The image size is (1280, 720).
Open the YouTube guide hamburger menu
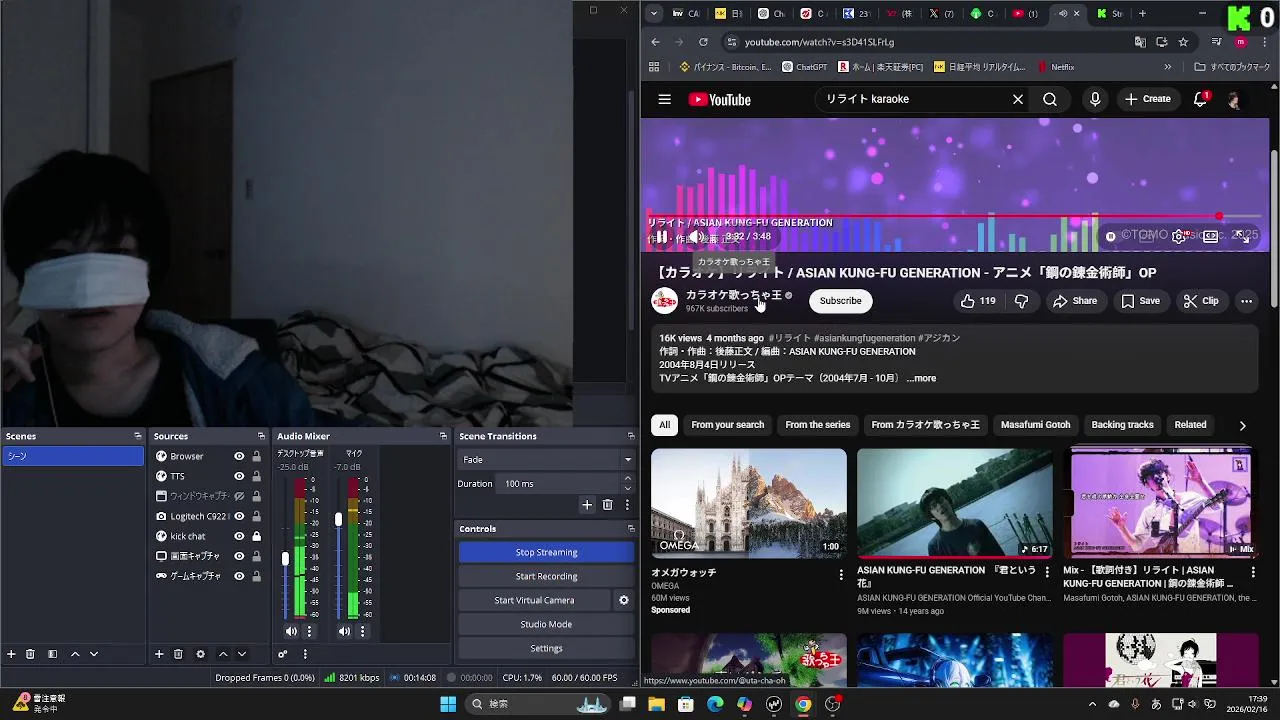664,99
